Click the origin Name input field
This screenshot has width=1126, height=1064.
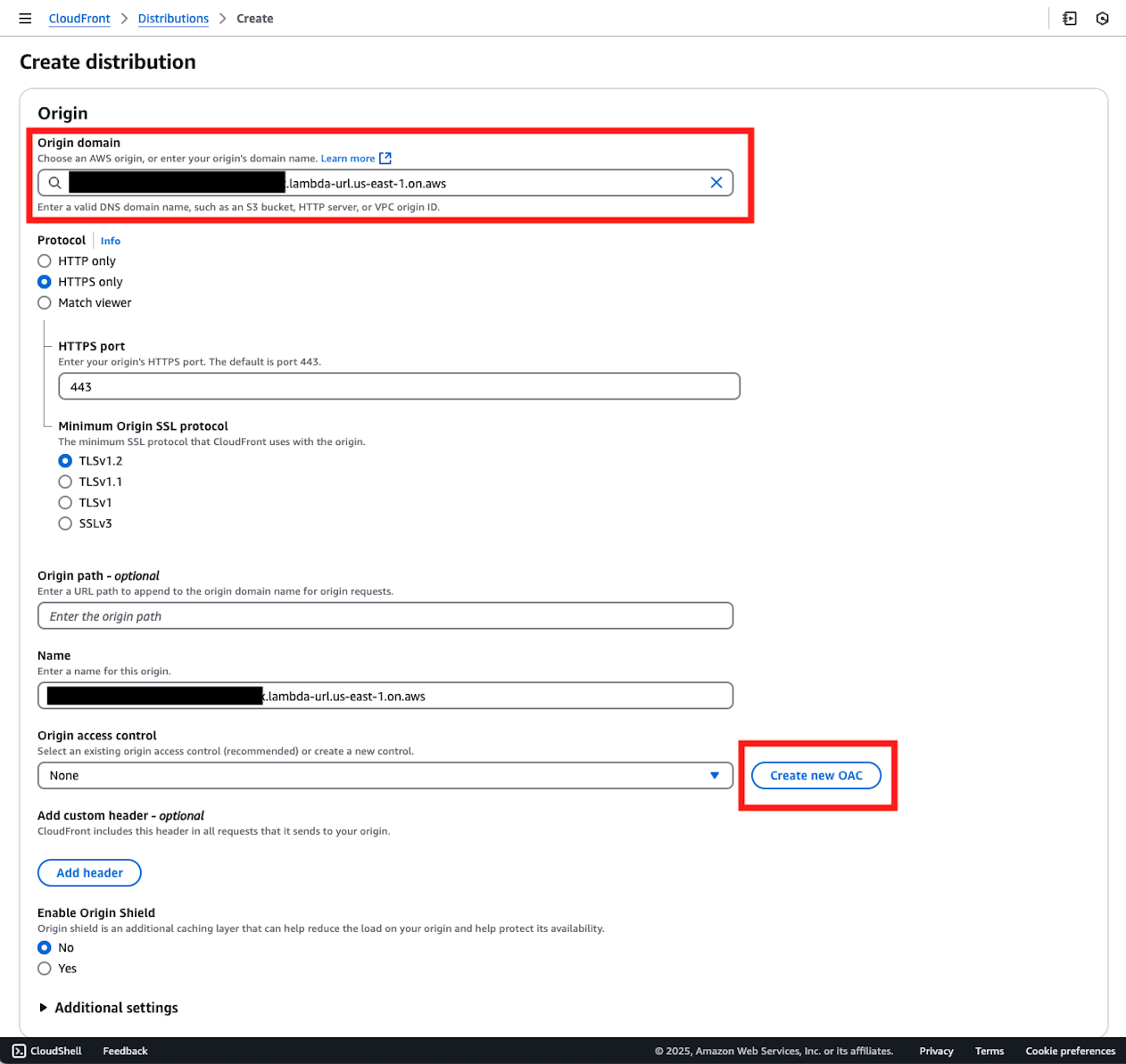point(385,696)
